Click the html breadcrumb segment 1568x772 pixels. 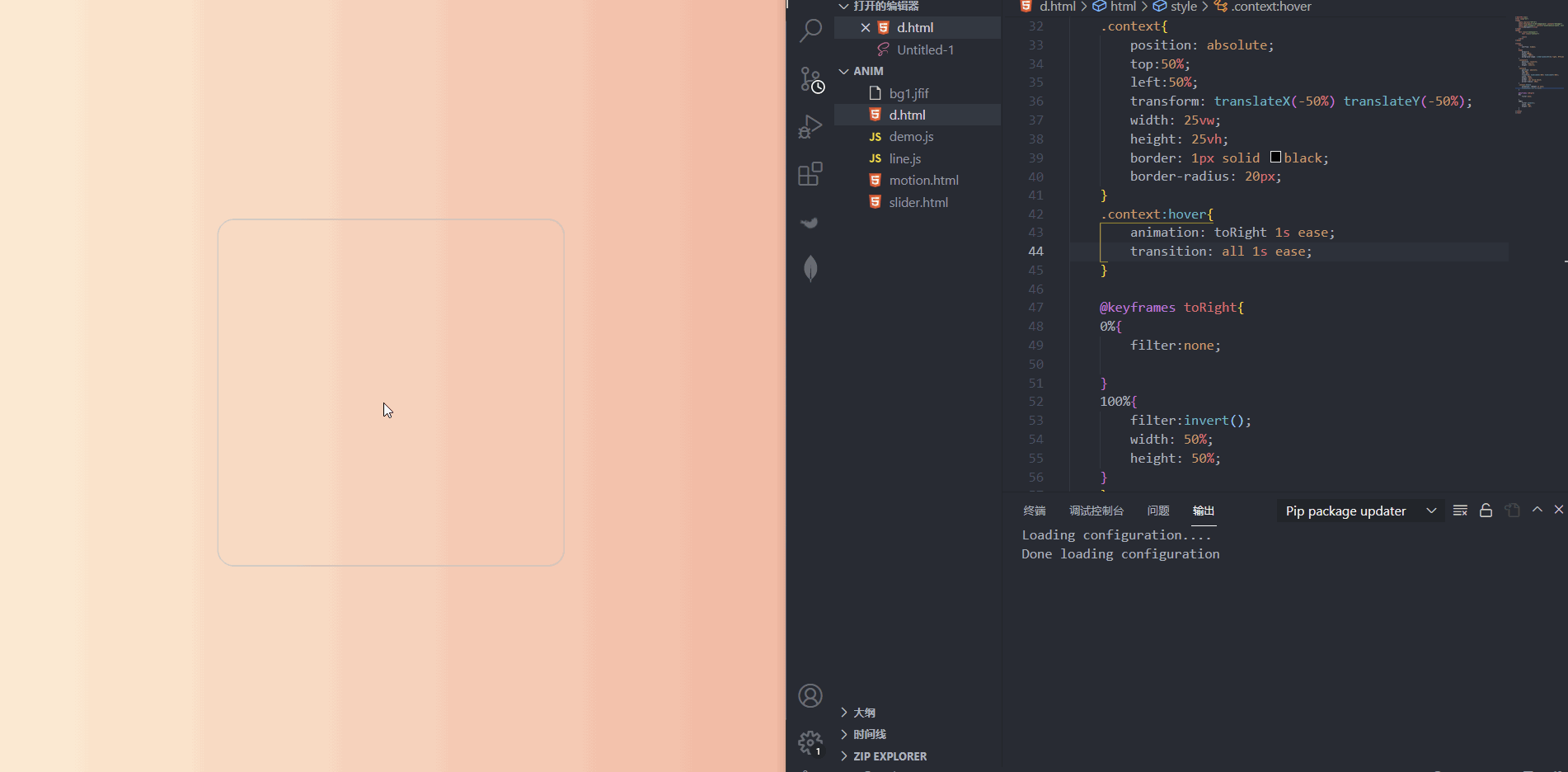coord(1123,7)
